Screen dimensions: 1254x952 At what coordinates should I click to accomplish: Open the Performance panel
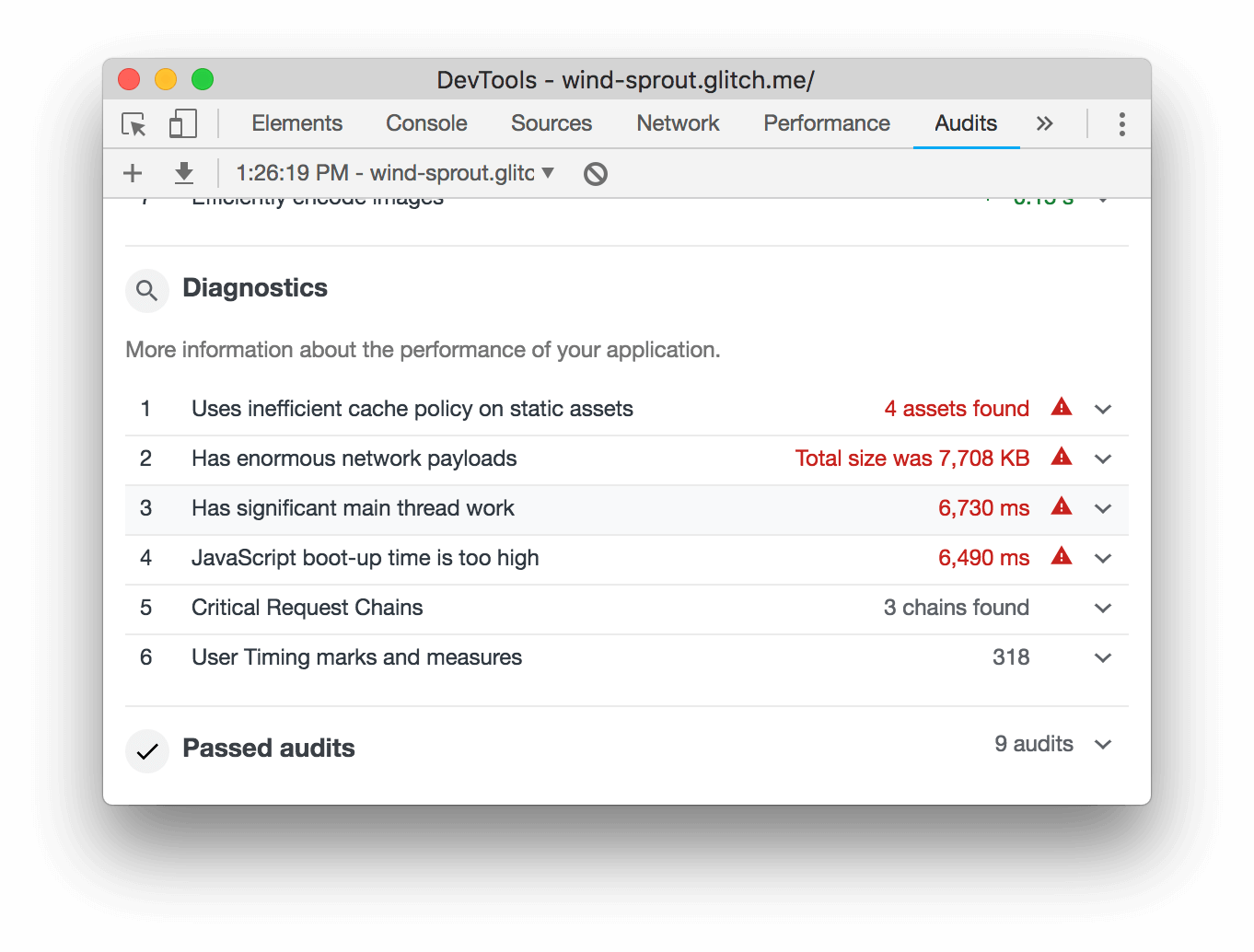coord(826,122)
